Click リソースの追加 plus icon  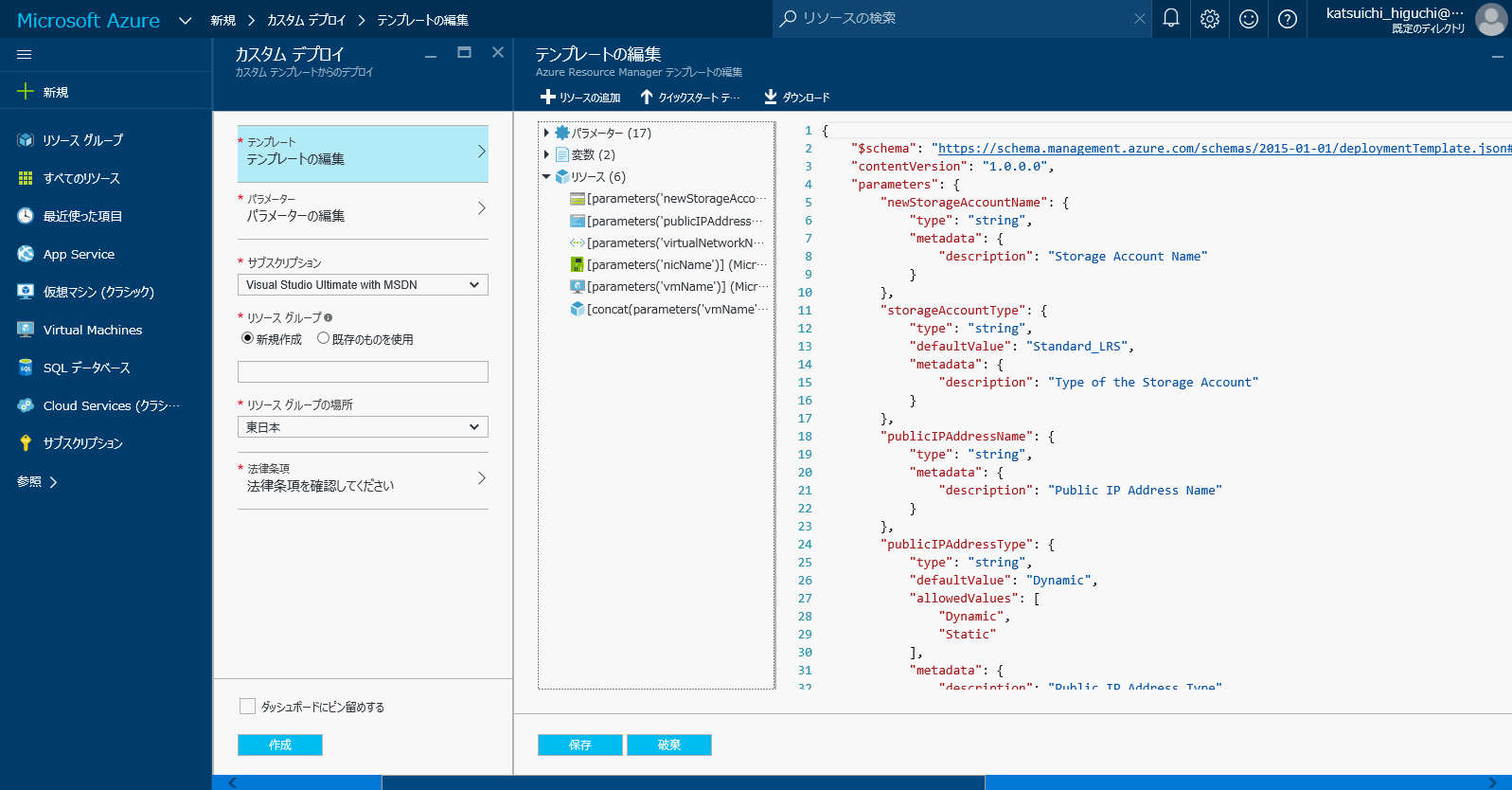coord(547,97)
